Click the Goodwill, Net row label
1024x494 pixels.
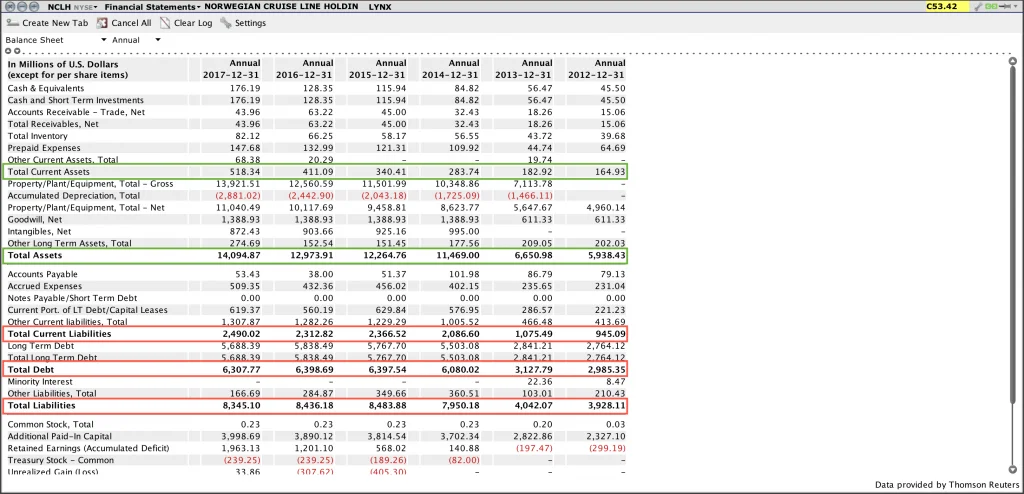[x=35, y=220]
